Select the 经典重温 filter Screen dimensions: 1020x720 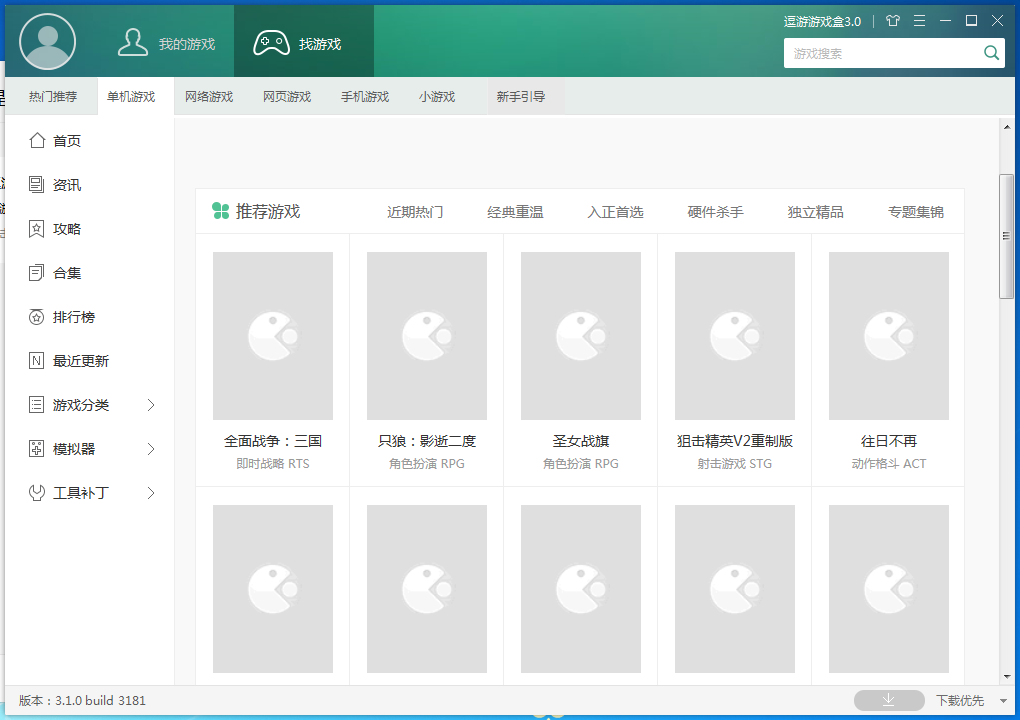coord(515,212)
